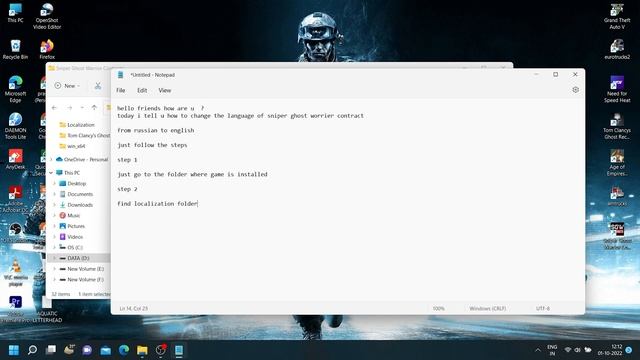
Task: Go up one folder in File Explorer
Action: pyautogui.click(x=94, y=108)
